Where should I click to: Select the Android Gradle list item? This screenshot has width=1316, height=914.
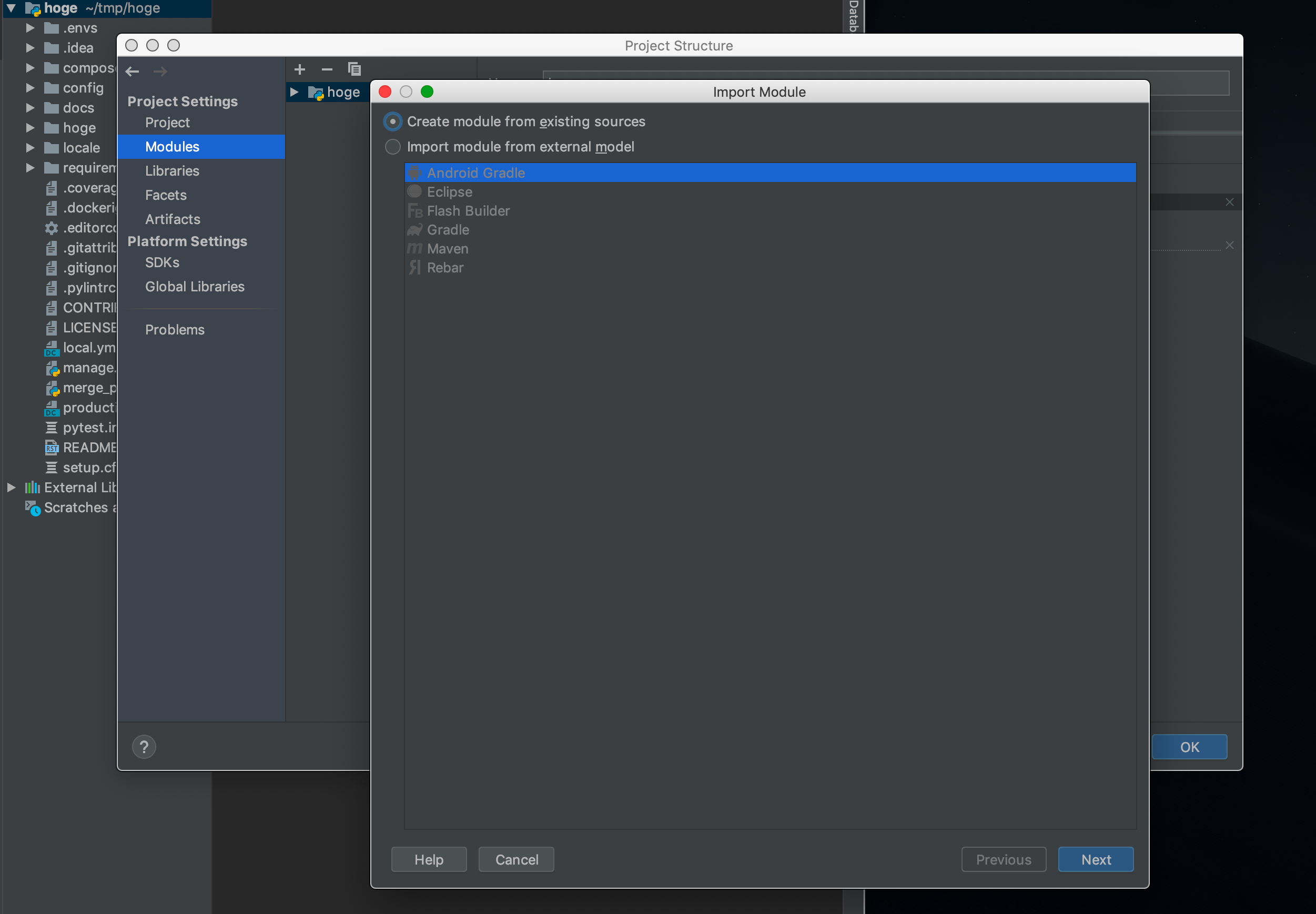[476, 172]
